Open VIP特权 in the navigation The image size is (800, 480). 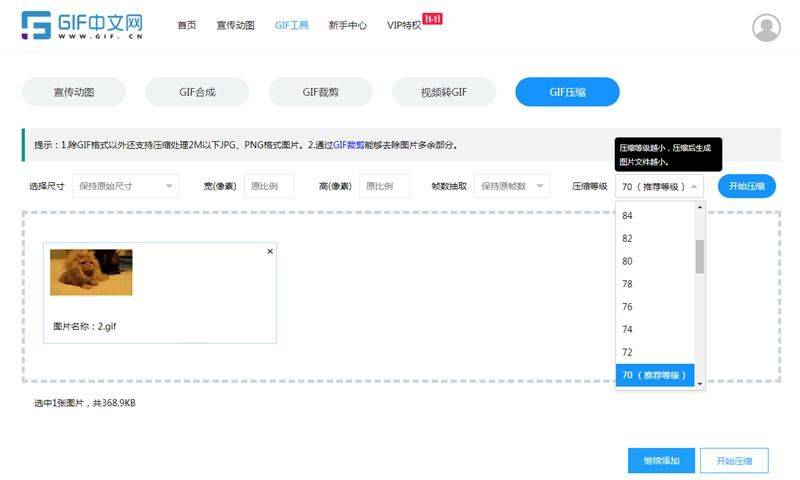(404, 25)
